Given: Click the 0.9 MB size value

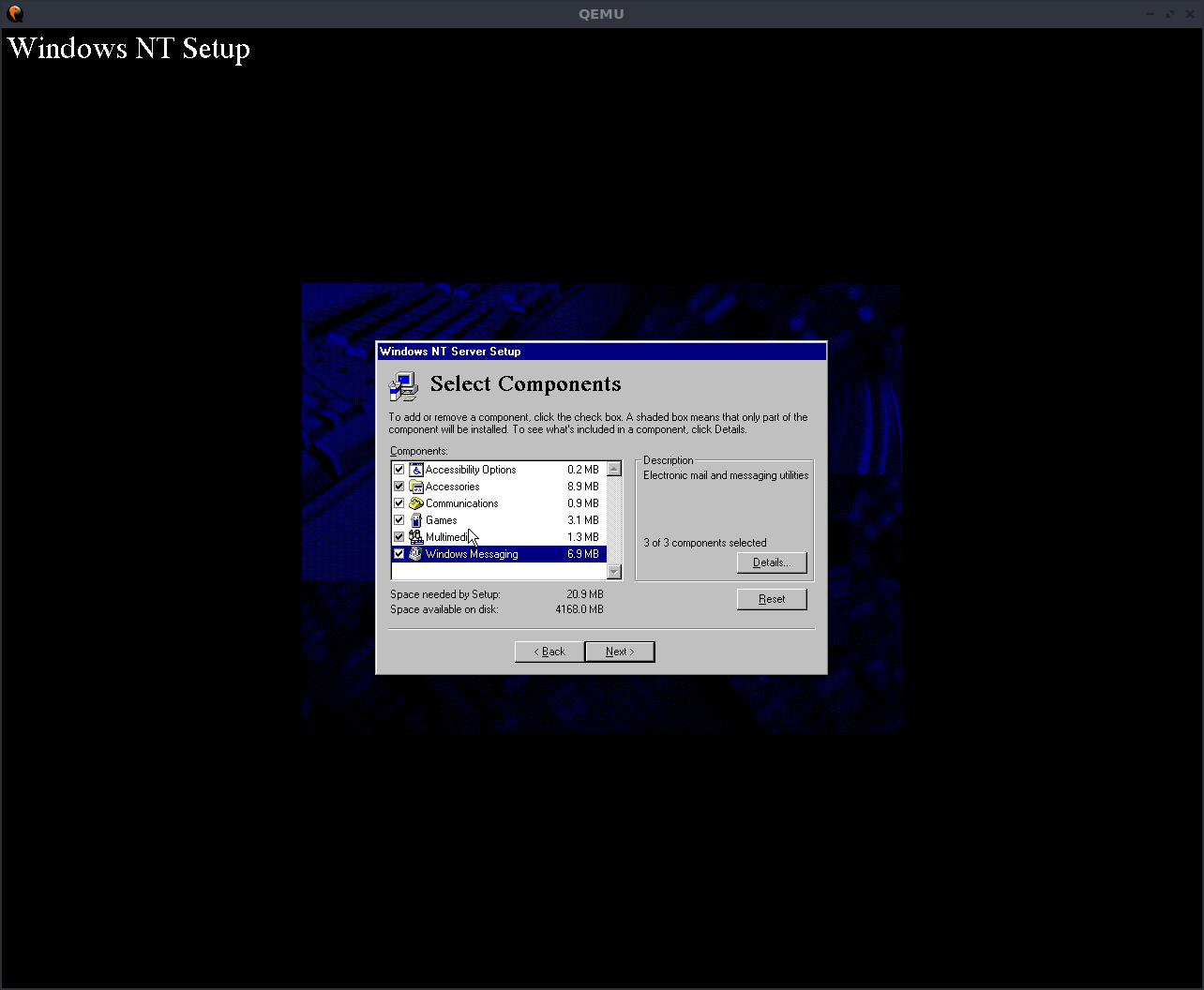Looking at the screenshot, I should click(x=583, y=503).
